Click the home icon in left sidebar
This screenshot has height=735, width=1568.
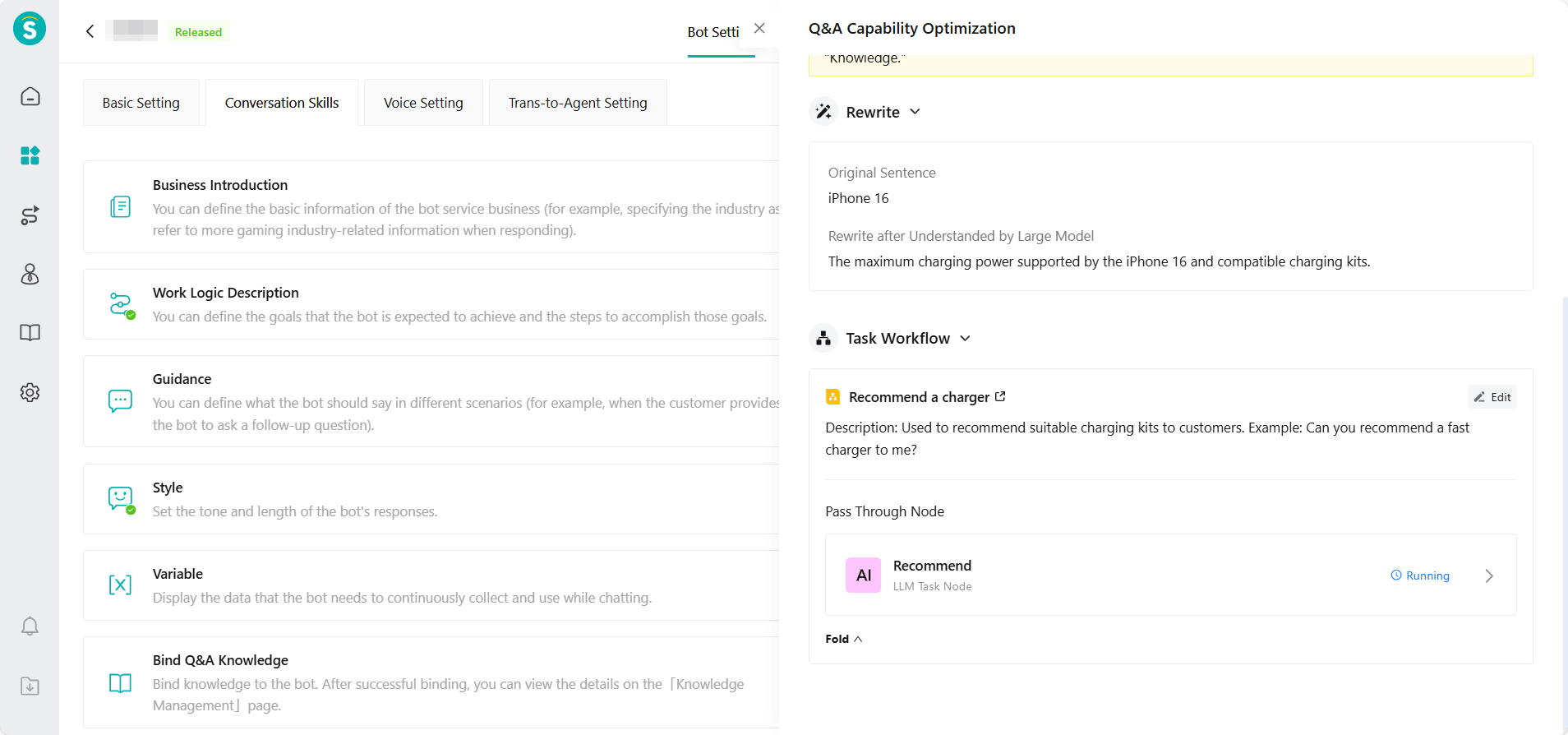coord(30,96)
